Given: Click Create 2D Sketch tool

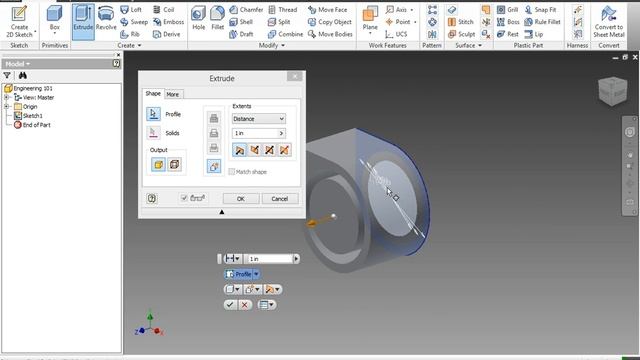Looking at the screenshot, I should (x=19, y=22).
